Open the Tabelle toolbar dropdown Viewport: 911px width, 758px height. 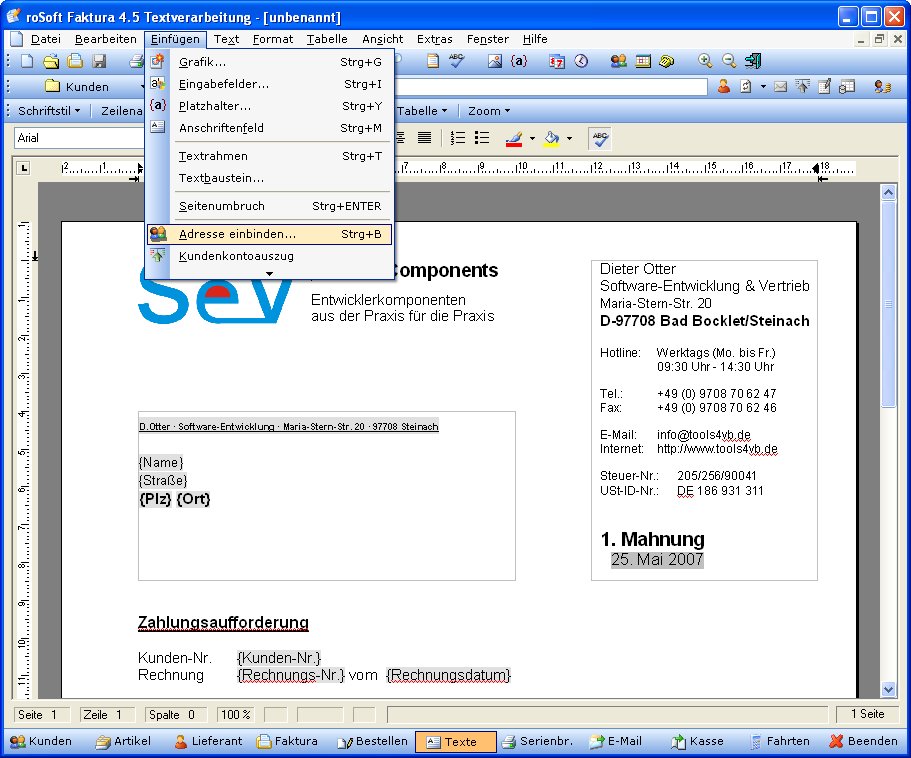coord(423,111)
